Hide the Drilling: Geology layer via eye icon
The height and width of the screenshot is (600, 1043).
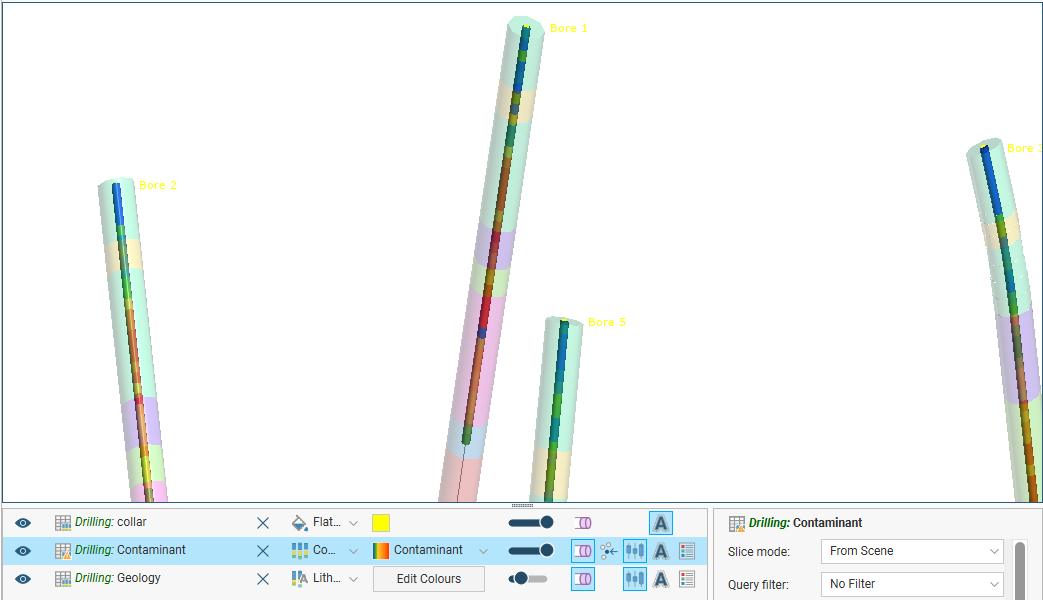23,579
